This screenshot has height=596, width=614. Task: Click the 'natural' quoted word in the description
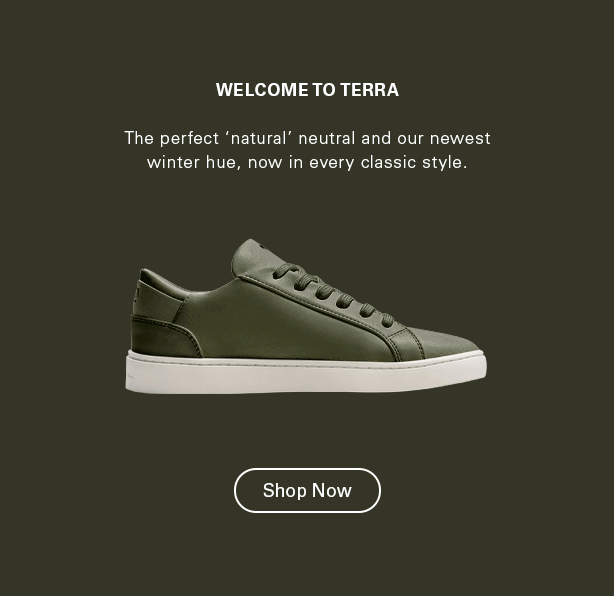tap(259, 138)
